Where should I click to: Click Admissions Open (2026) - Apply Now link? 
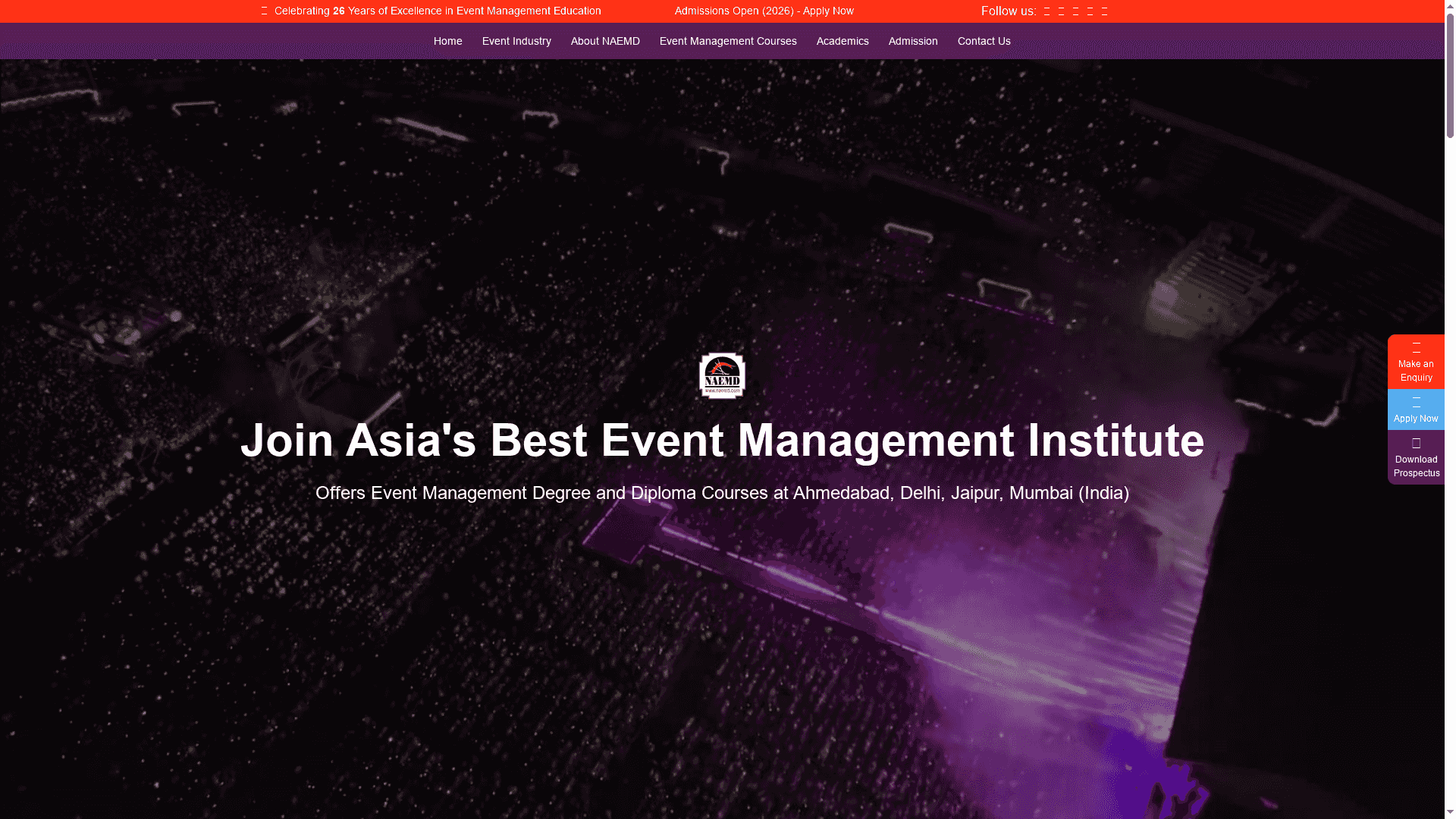coord(764,11)
